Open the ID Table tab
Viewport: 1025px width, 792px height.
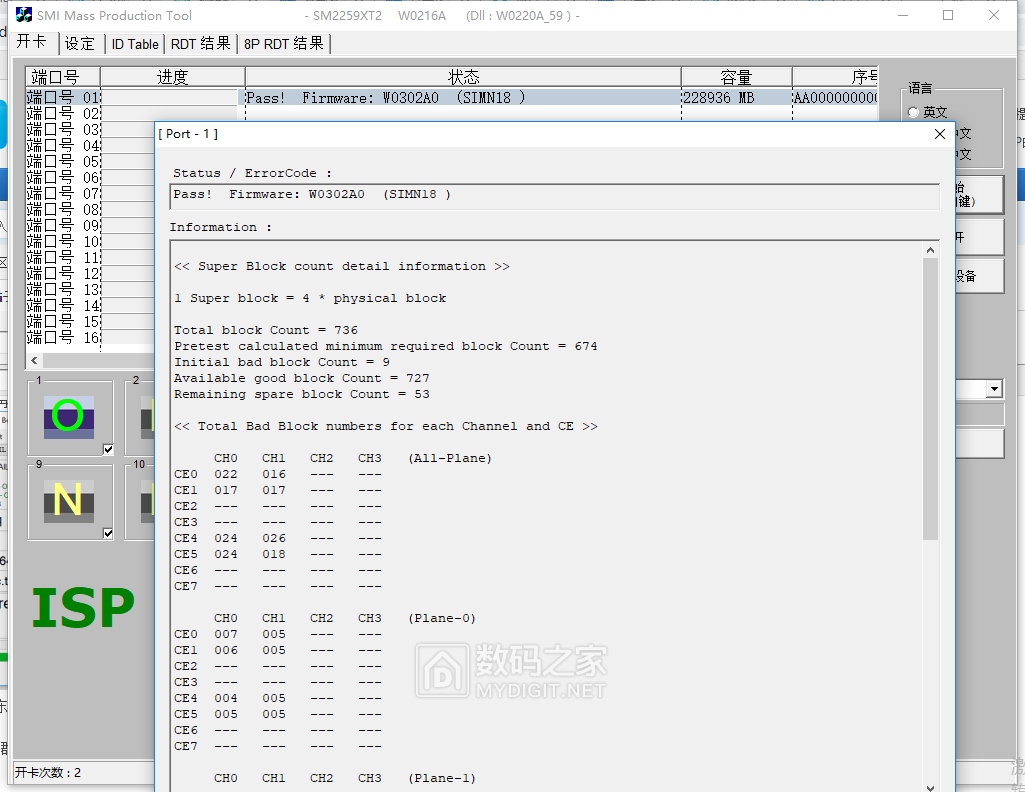pos(135,44)
